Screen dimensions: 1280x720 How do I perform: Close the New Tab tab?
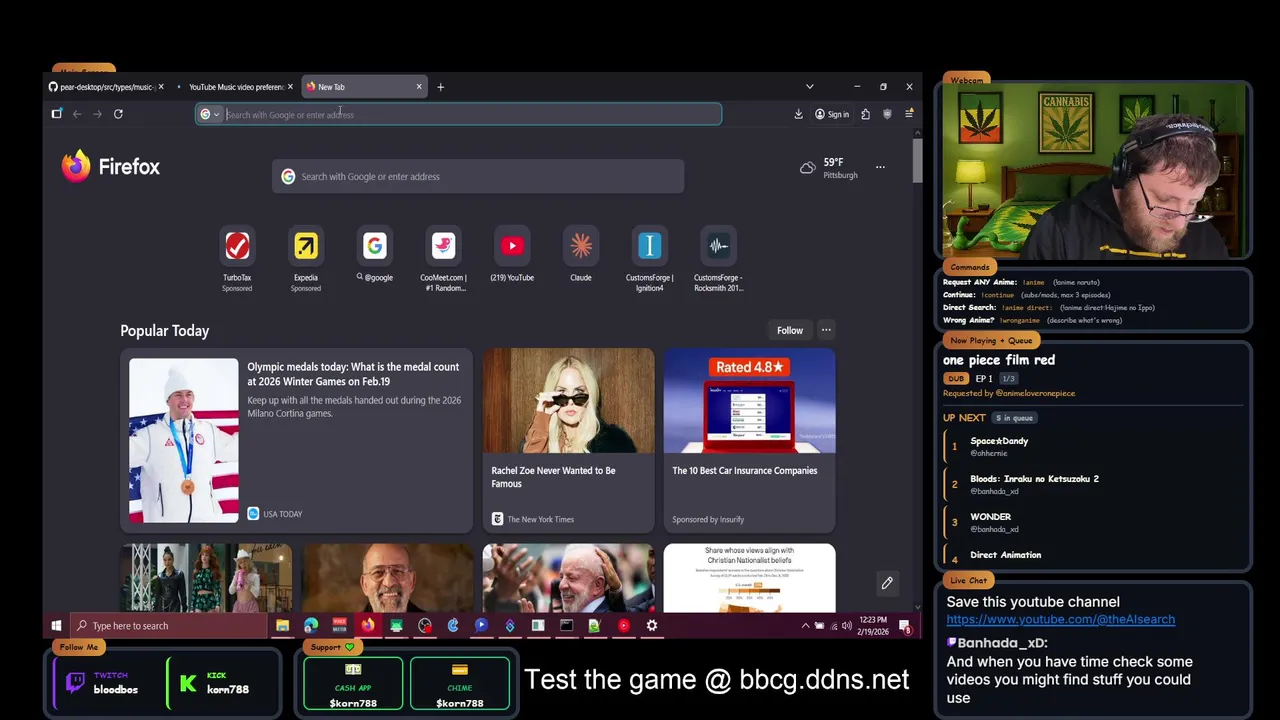(x=419, y=87)
